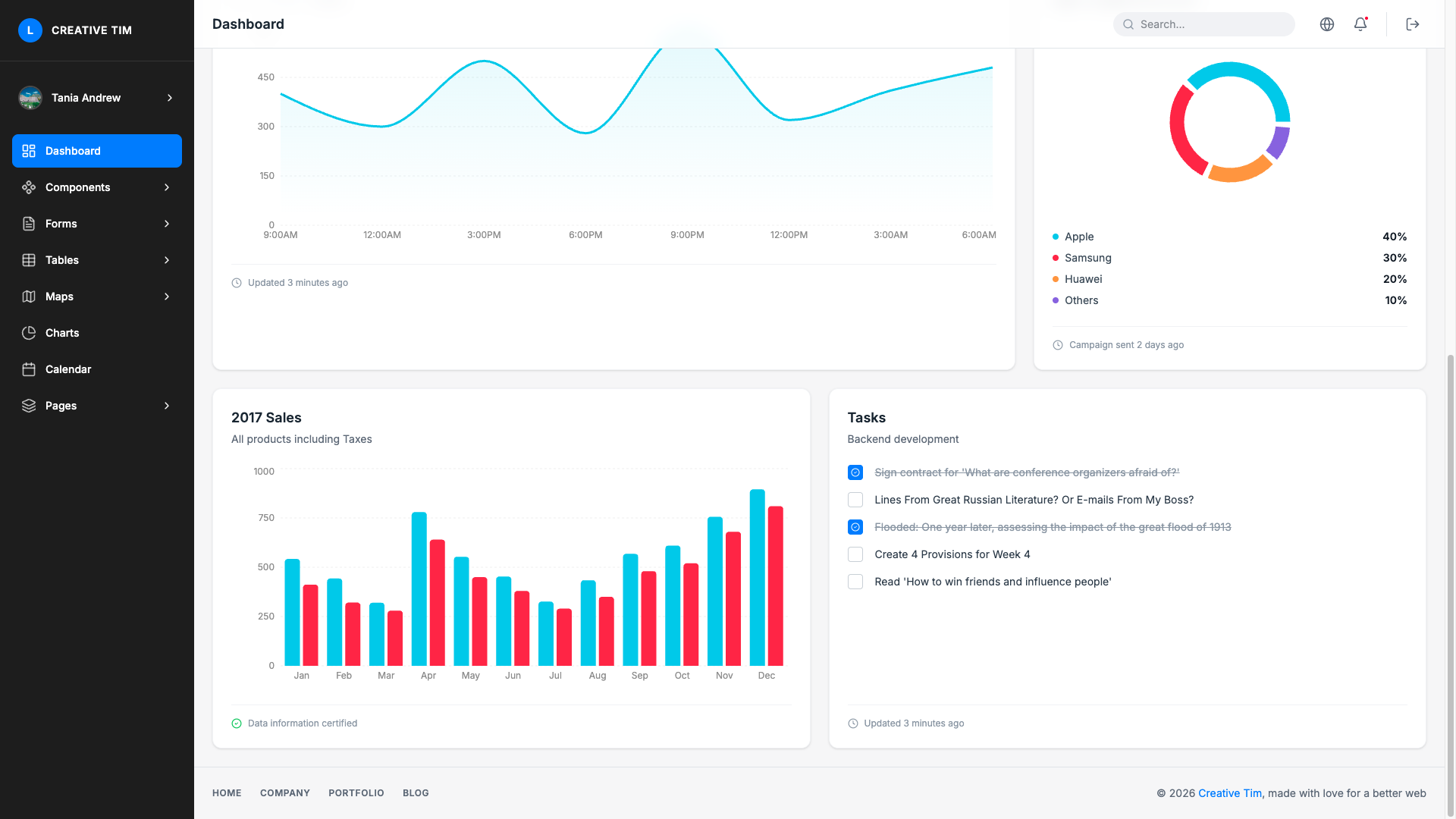Click the logout icon in header
This screenshot has height=819, width=1456.
1412,24
